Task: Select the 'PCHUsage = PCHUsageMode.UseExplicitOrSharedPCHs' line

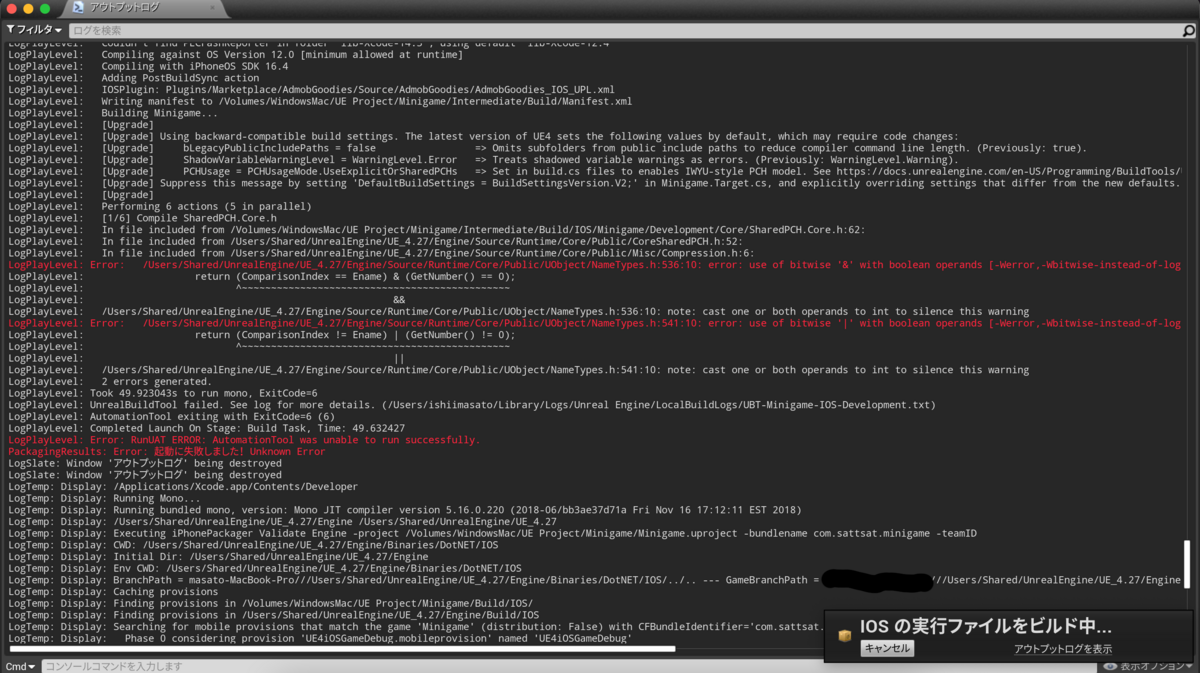Action: tap(594, 171)
